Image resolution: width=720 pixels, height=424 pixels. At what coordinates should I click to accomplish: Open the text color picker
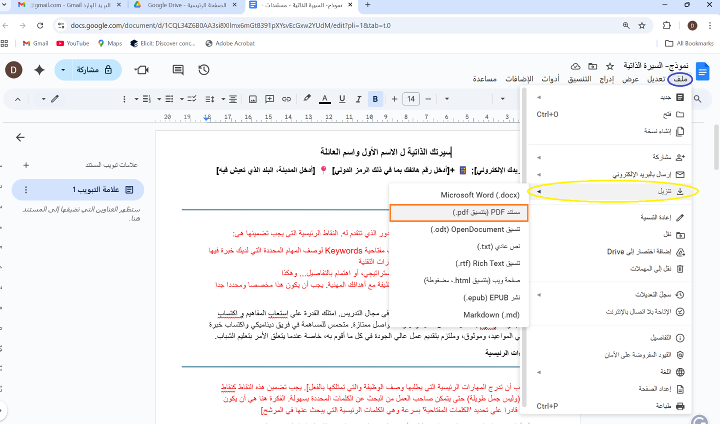click(x=325, y=99)
